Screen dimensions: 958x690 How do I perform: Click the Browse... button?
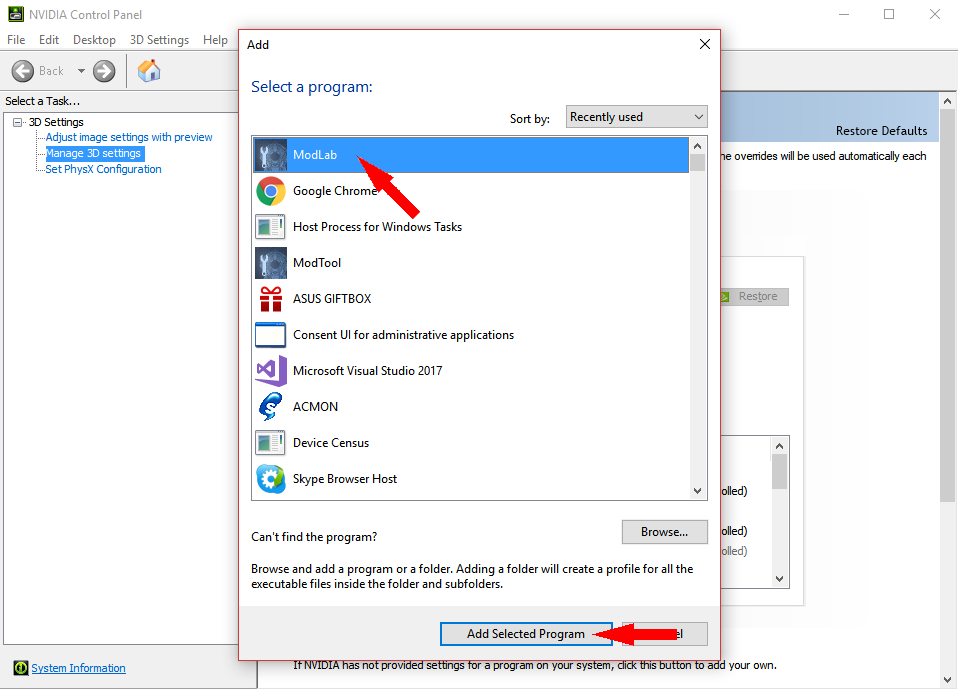[665, 532]
